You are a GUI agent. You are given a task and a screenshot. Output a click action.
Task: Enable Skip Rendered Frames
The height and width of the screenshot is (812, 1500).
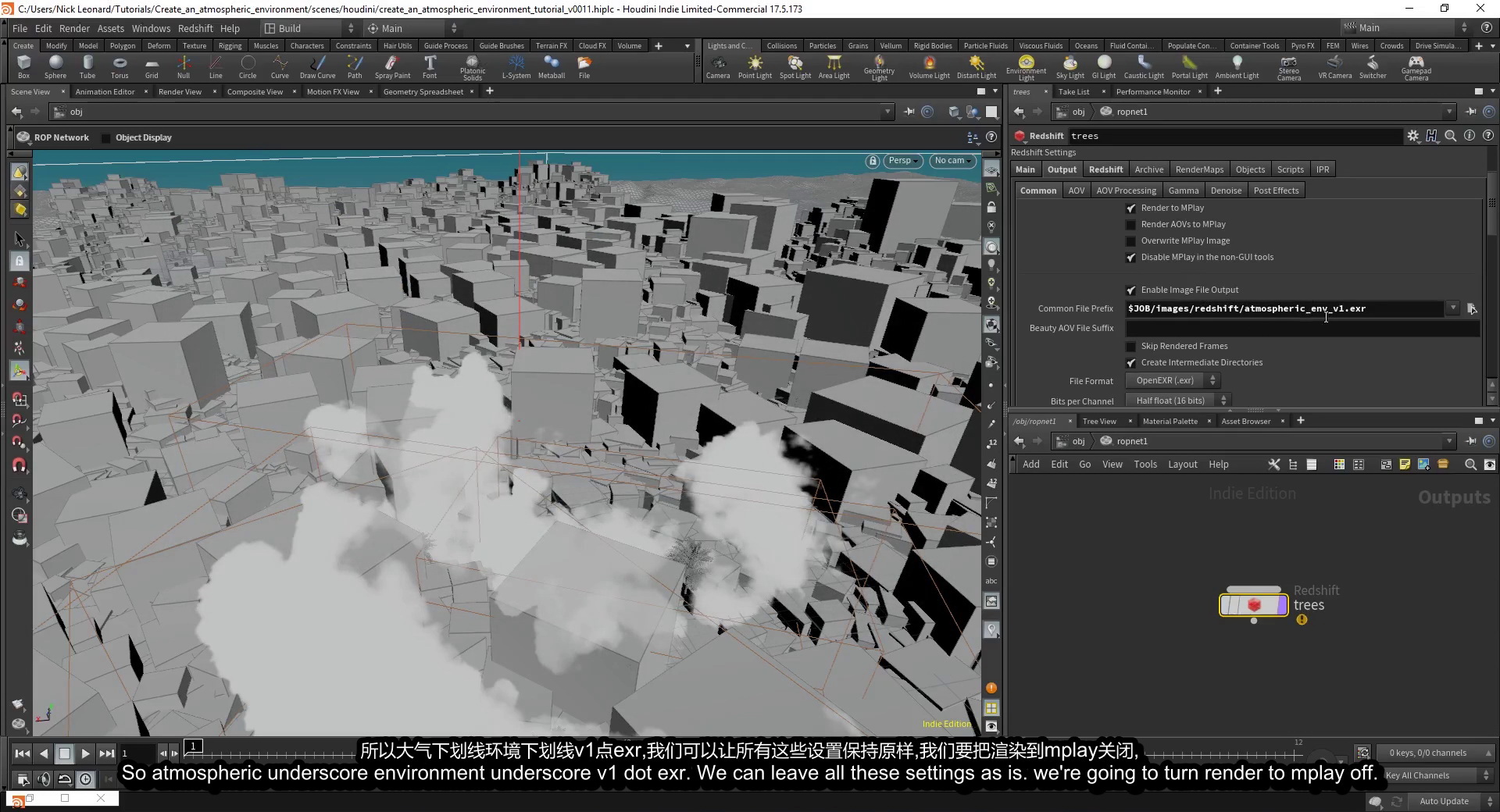coord(1130,346)
